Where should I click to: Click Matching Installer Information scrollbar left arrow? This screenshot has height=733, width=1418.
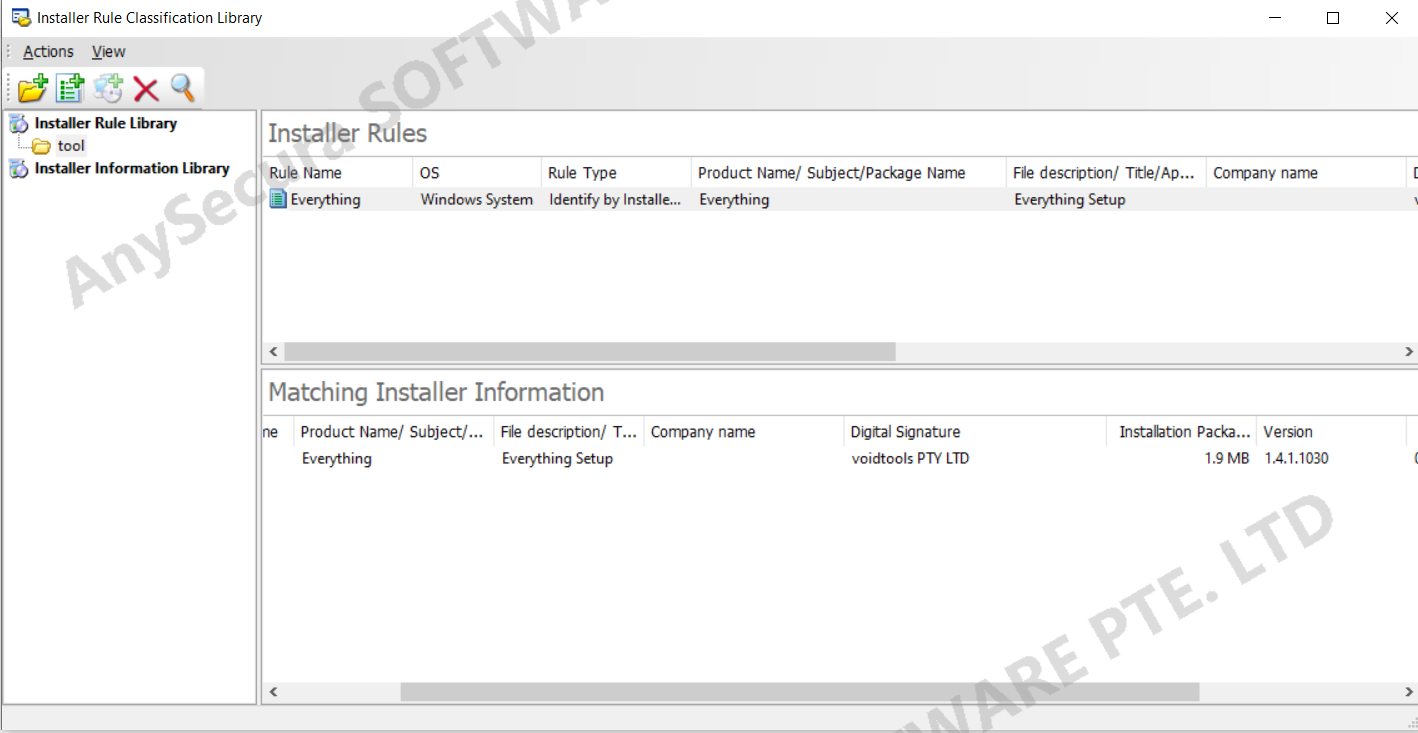(x=273, y=692)
